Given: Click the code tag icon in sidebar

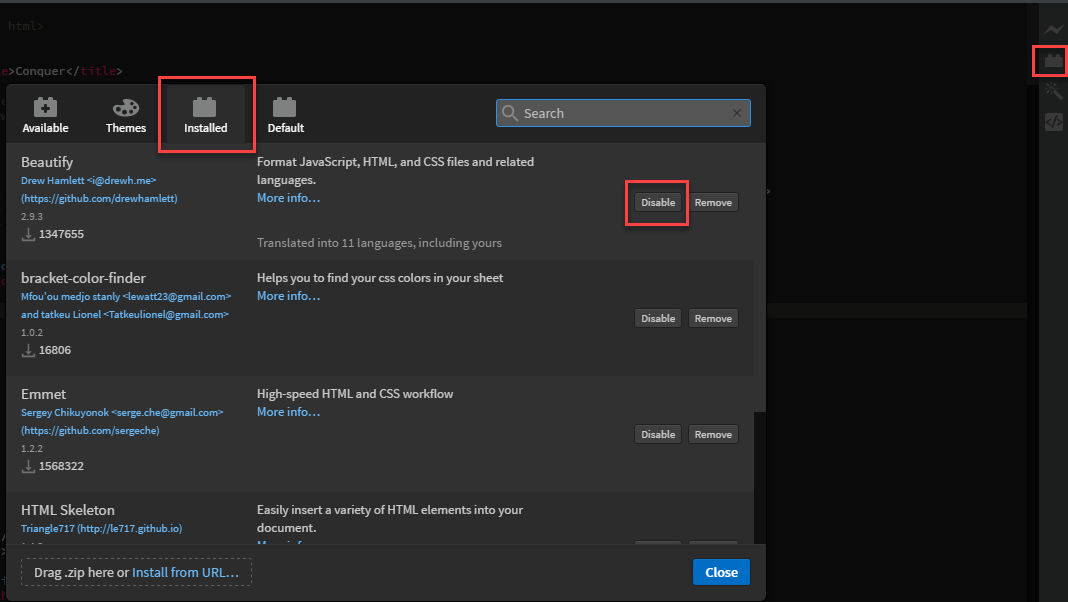Looking at the screenshot, I should pyautogui.click(x=1053, y=122).
